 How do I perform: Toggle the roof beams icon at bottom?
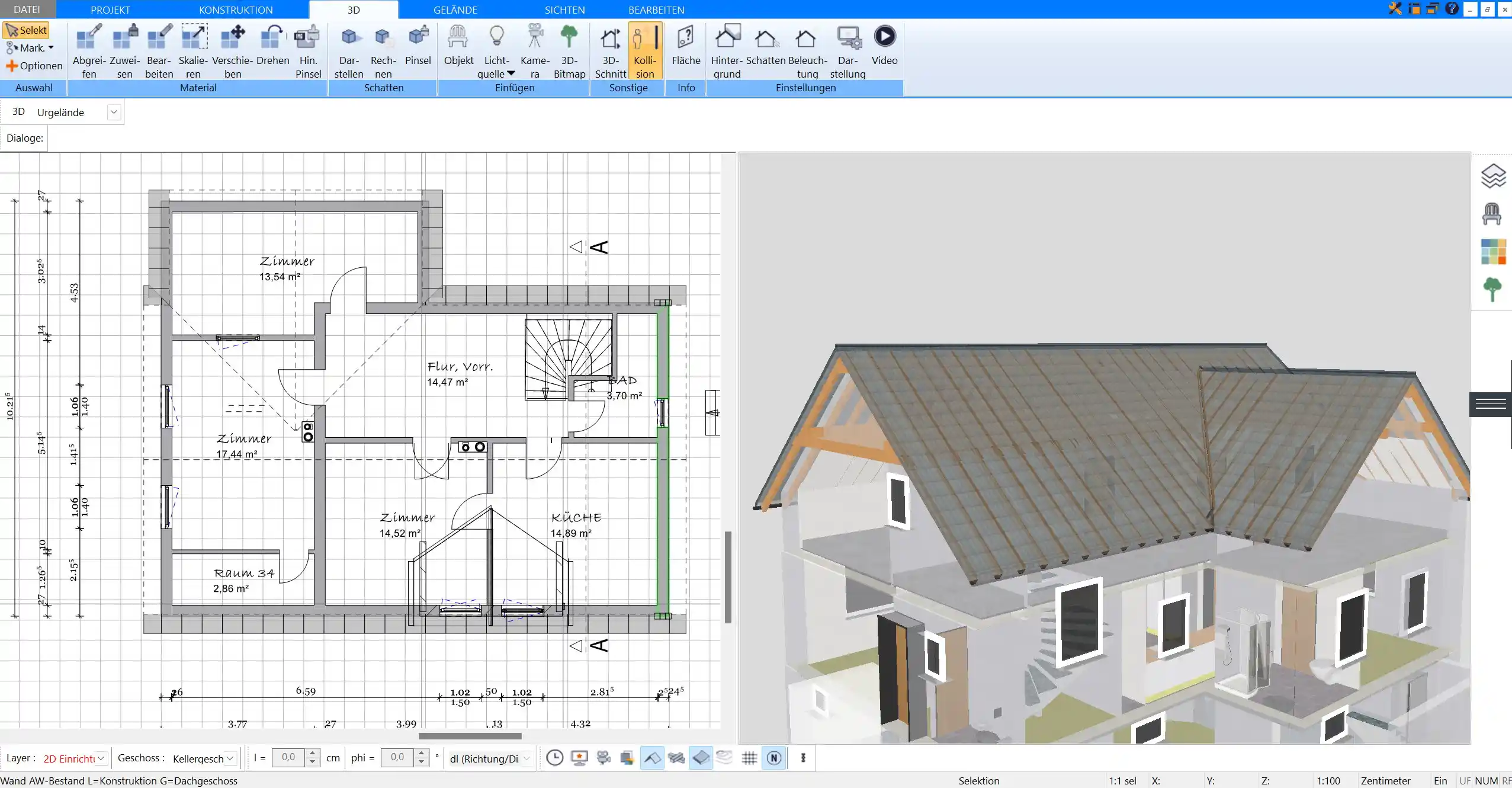click(x=676, y=758)
